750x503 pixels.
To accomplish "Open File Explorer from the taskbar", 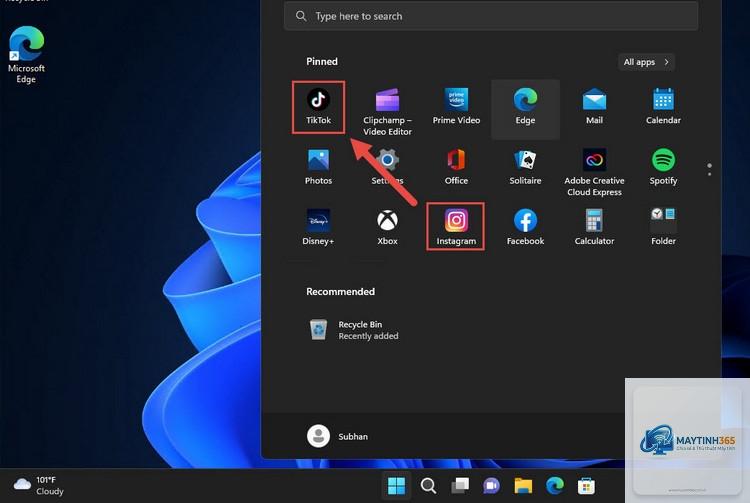I will [523, 486].
